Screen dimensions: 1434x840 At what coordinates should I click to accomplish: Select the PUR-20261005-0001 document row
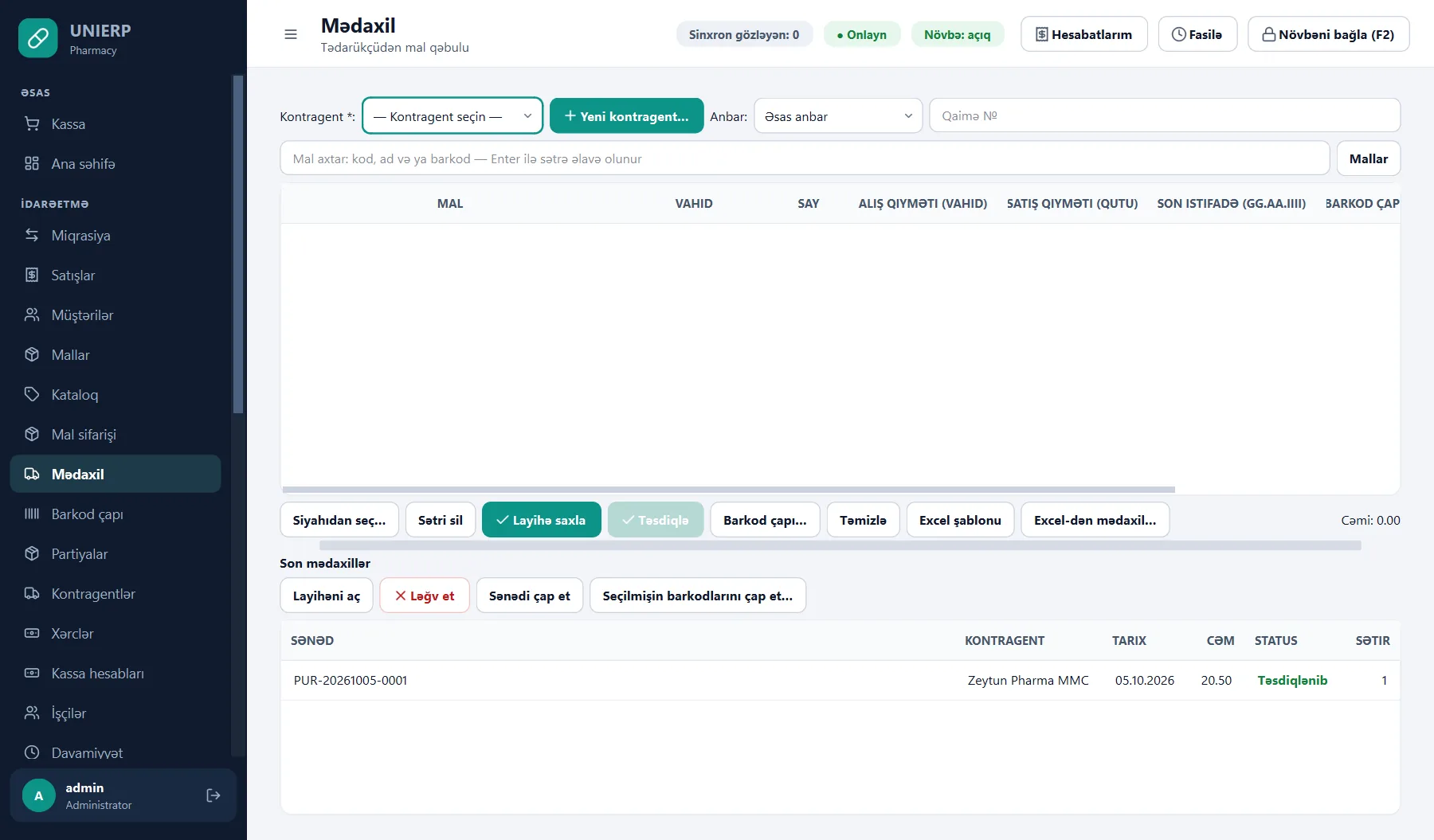click(840, 680)
